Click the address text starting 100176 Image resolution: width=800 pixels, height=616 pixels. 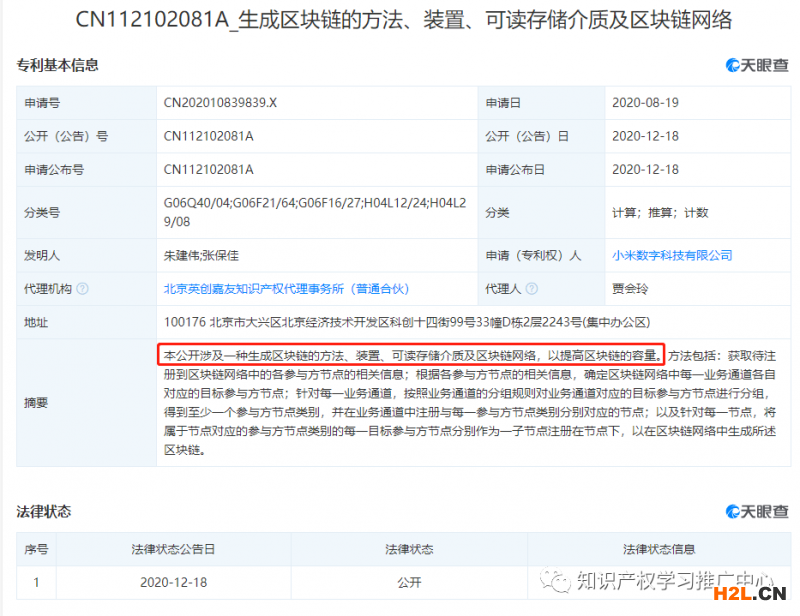[407, 323]
